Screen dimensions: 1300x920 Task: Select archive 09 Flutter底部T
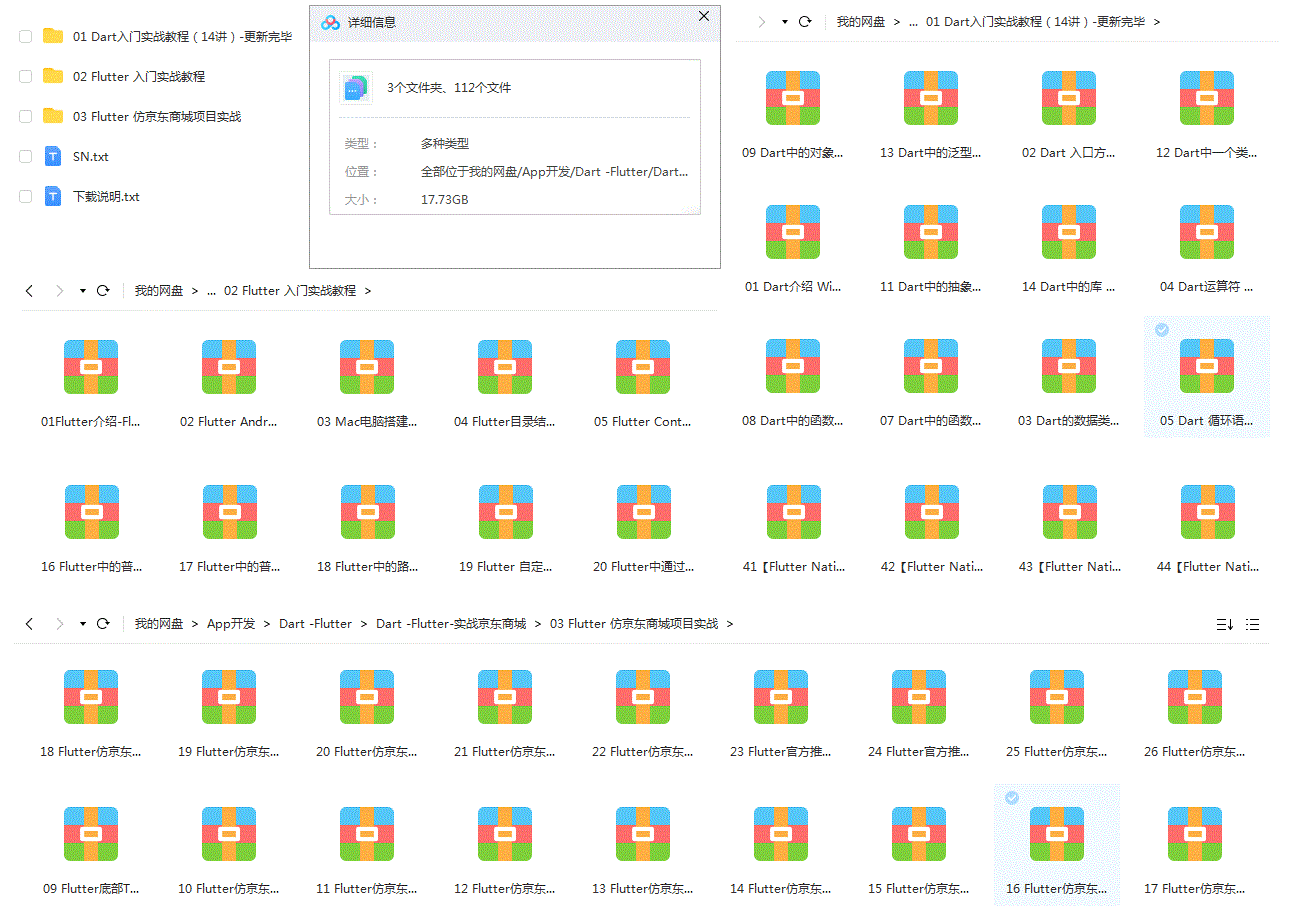(91, 834)
